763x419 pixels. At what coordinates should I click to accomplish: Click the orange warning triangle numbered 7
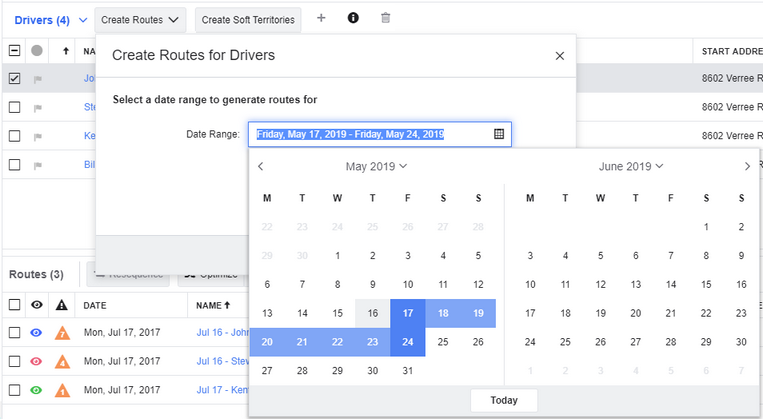point(62,333)
